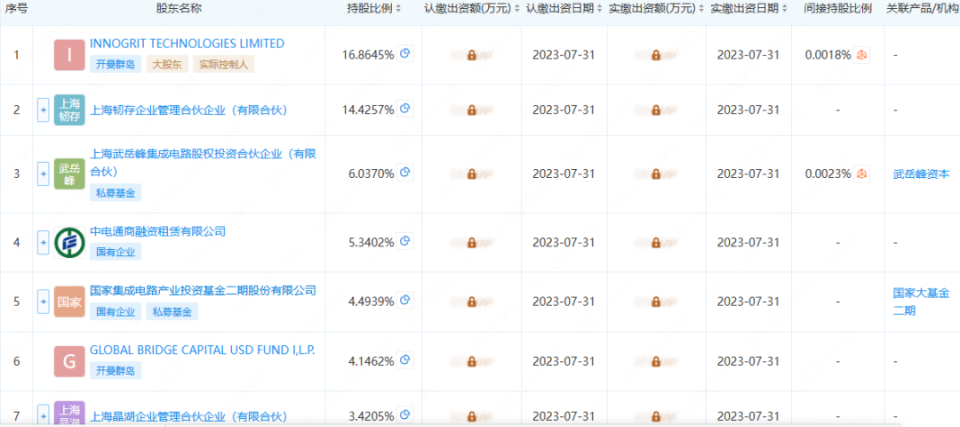Open shareholding chart icon beside 4.4939%
This screenshot has height=427, width=960.
[x=404, y=300]
